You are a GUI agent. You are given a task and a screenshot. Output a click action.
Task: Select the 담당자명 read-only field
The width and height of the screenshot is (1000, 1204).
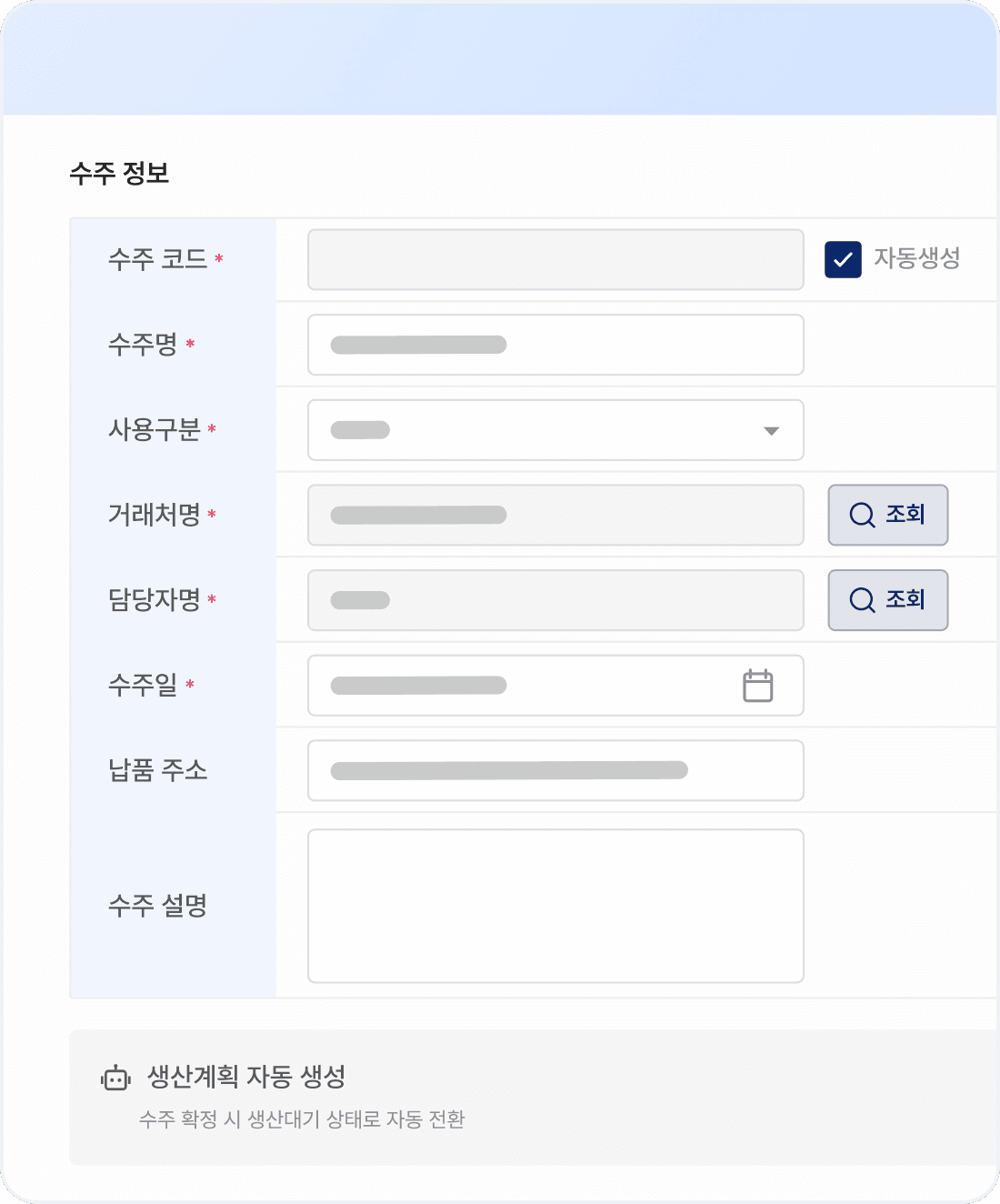pos(555,600)
